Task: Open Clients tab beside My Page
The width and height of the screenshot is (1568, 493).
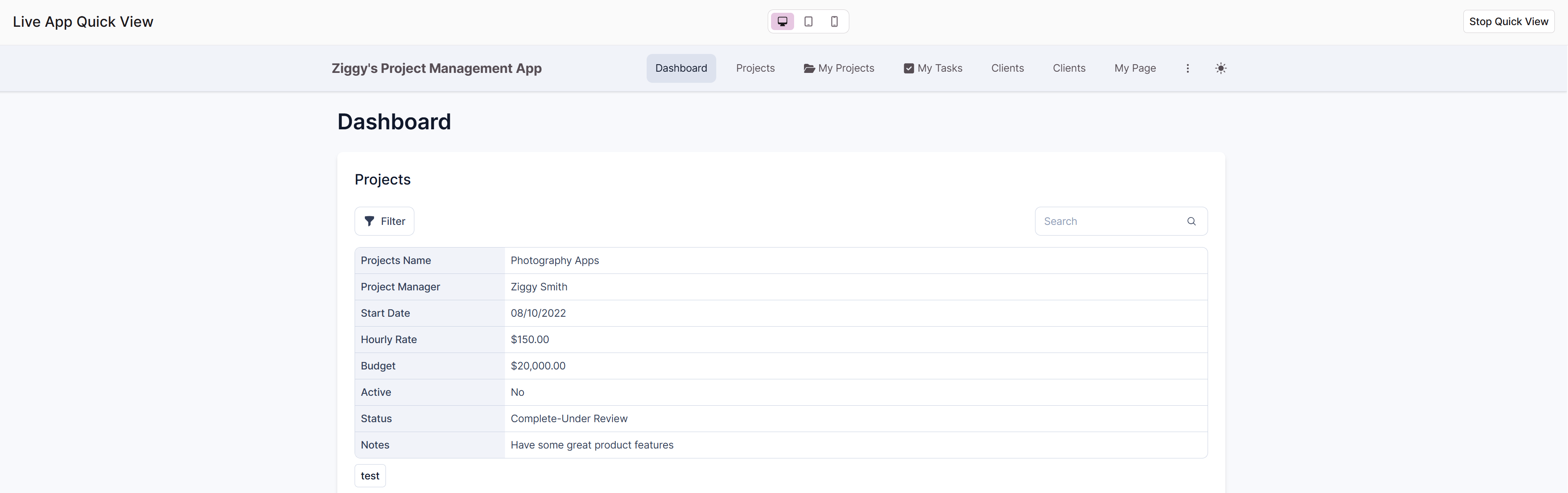Action: point(1069,68)
